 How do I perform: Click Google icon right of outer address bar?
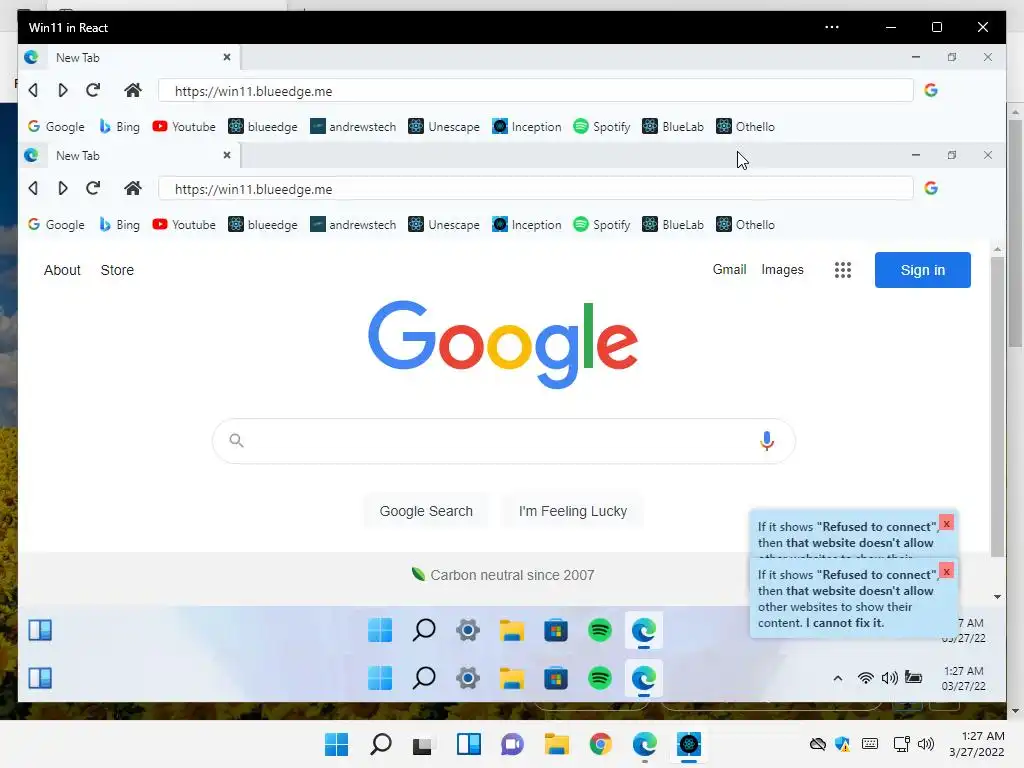[931, 90]
